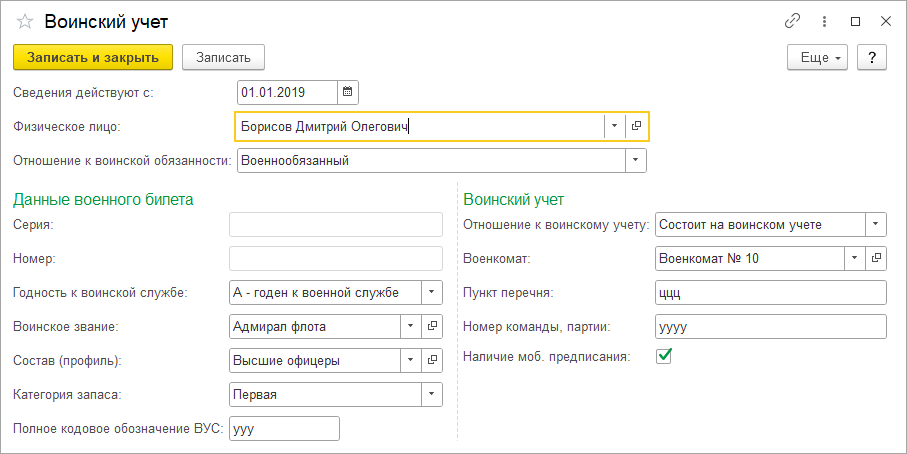Click into the Номер input field
Screen dimensions: 907x454
point(336,258)
